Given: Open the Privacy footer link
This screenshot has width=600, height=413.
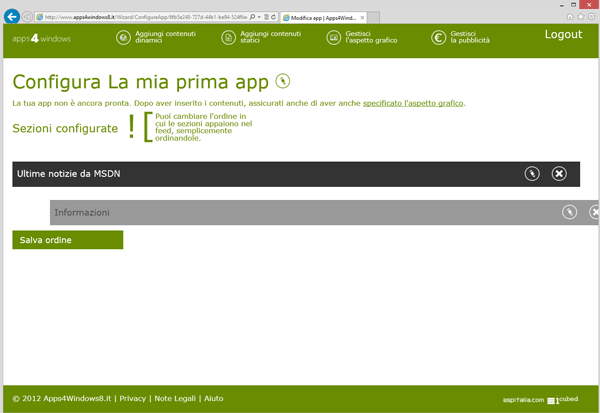Looking at the screenshot, I should 132,398.
